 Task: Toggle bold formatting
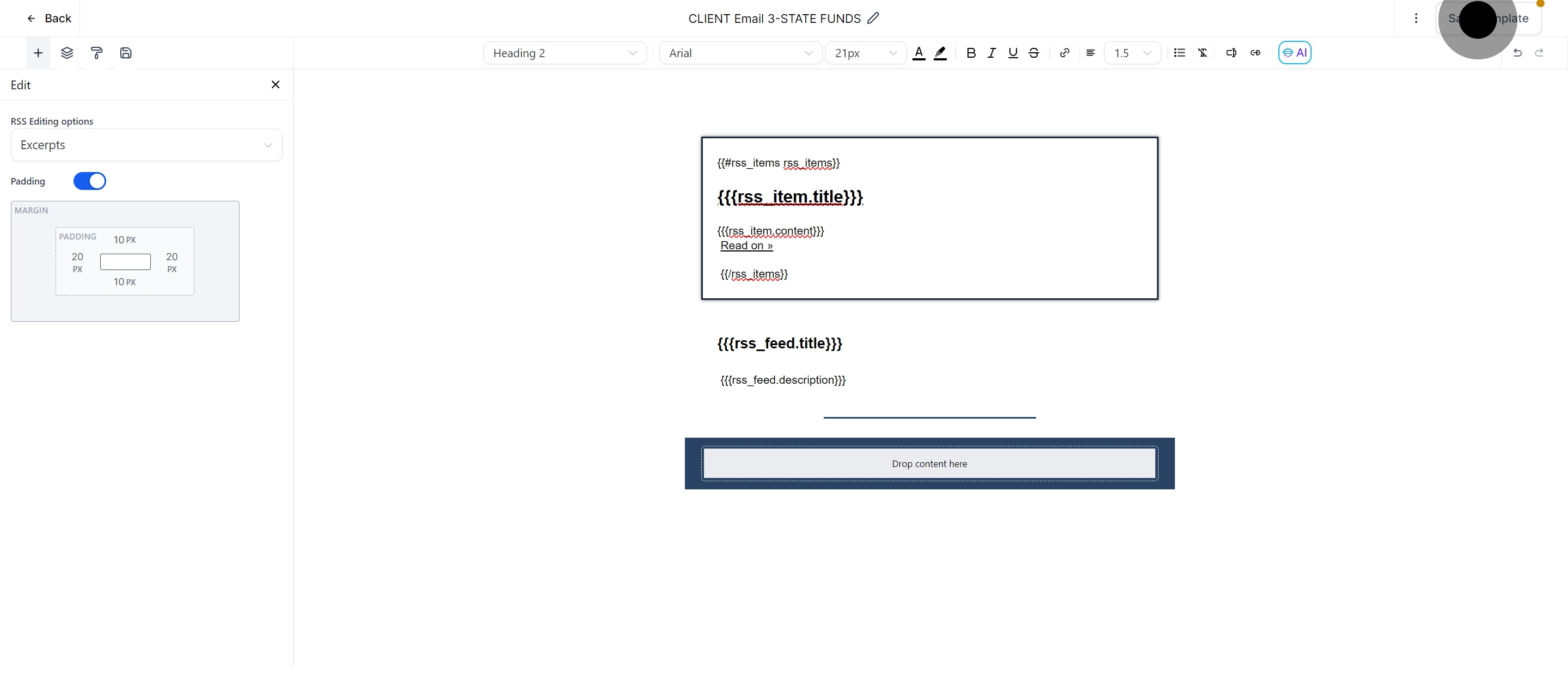971,53
